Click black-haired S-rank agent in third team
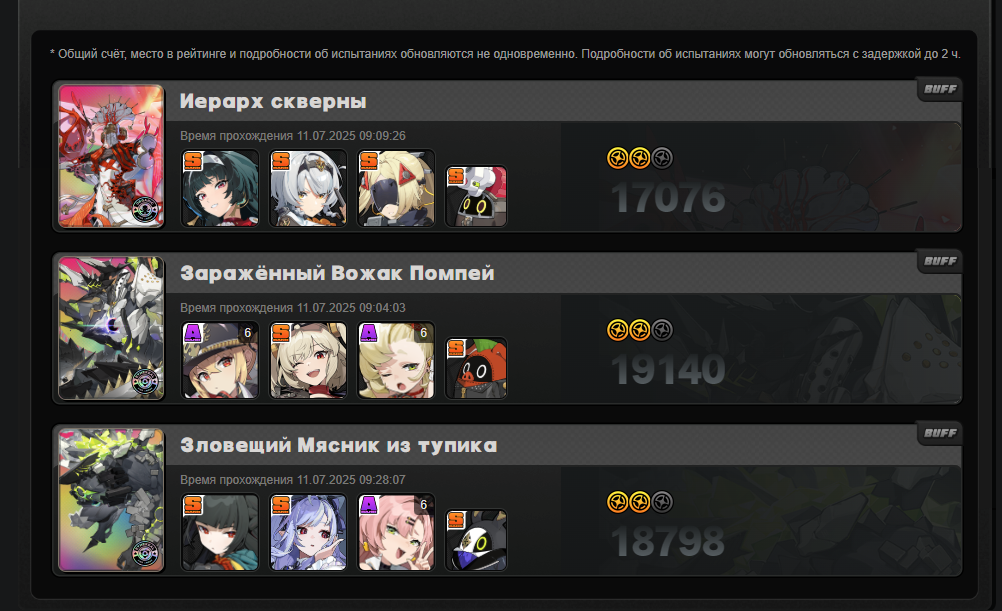 [220, 532]
